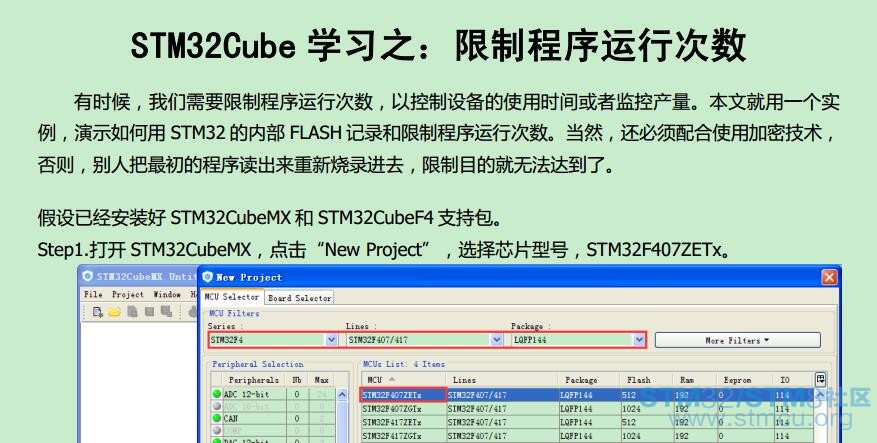
Task: Click the New Project toolbar icon in STM32CubeMX
Action: pyautogui.click(x=98, y=312)
